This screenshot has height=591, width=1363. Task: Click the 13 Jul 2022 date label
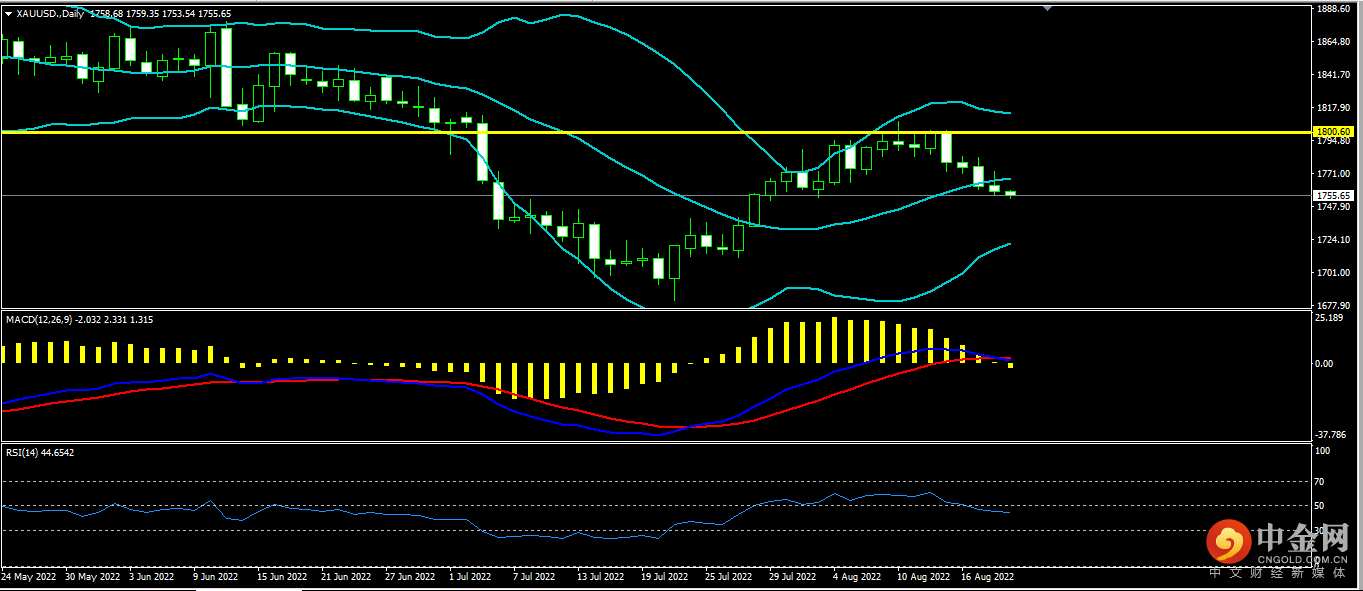tap(600, 577)
